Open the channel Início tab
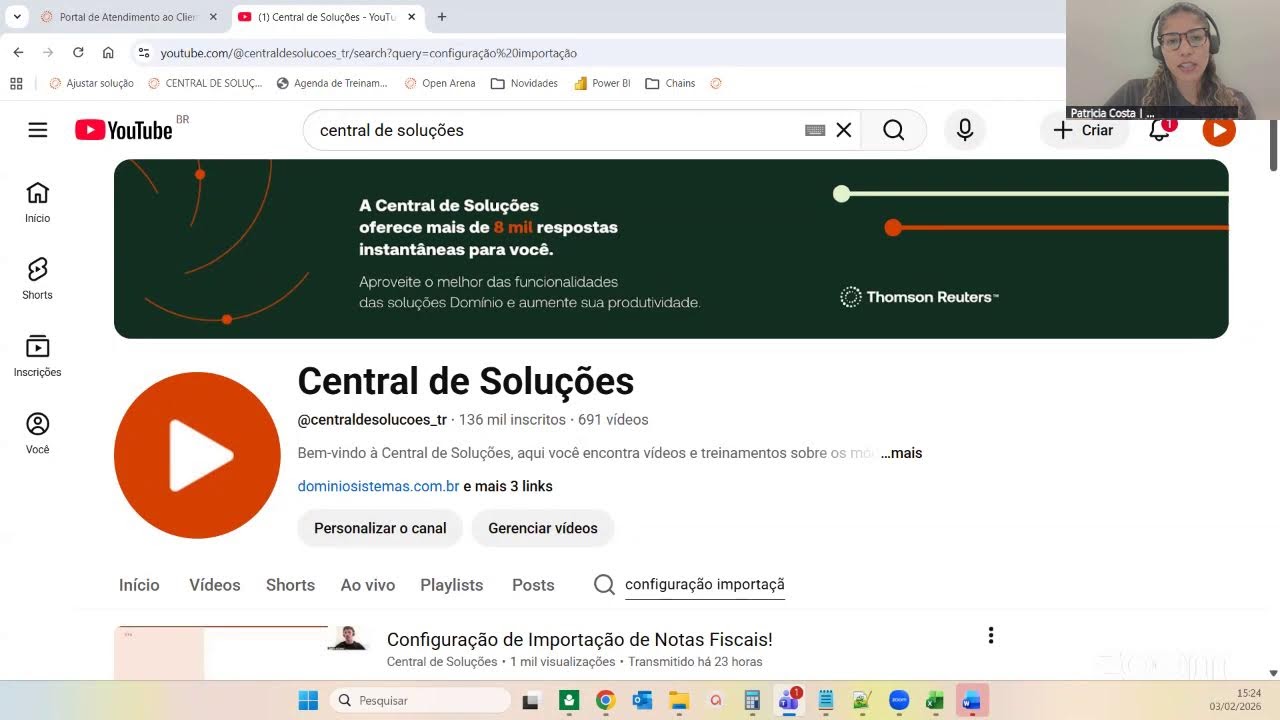This screenshot has width=1280, height=720. click(139, 585)
